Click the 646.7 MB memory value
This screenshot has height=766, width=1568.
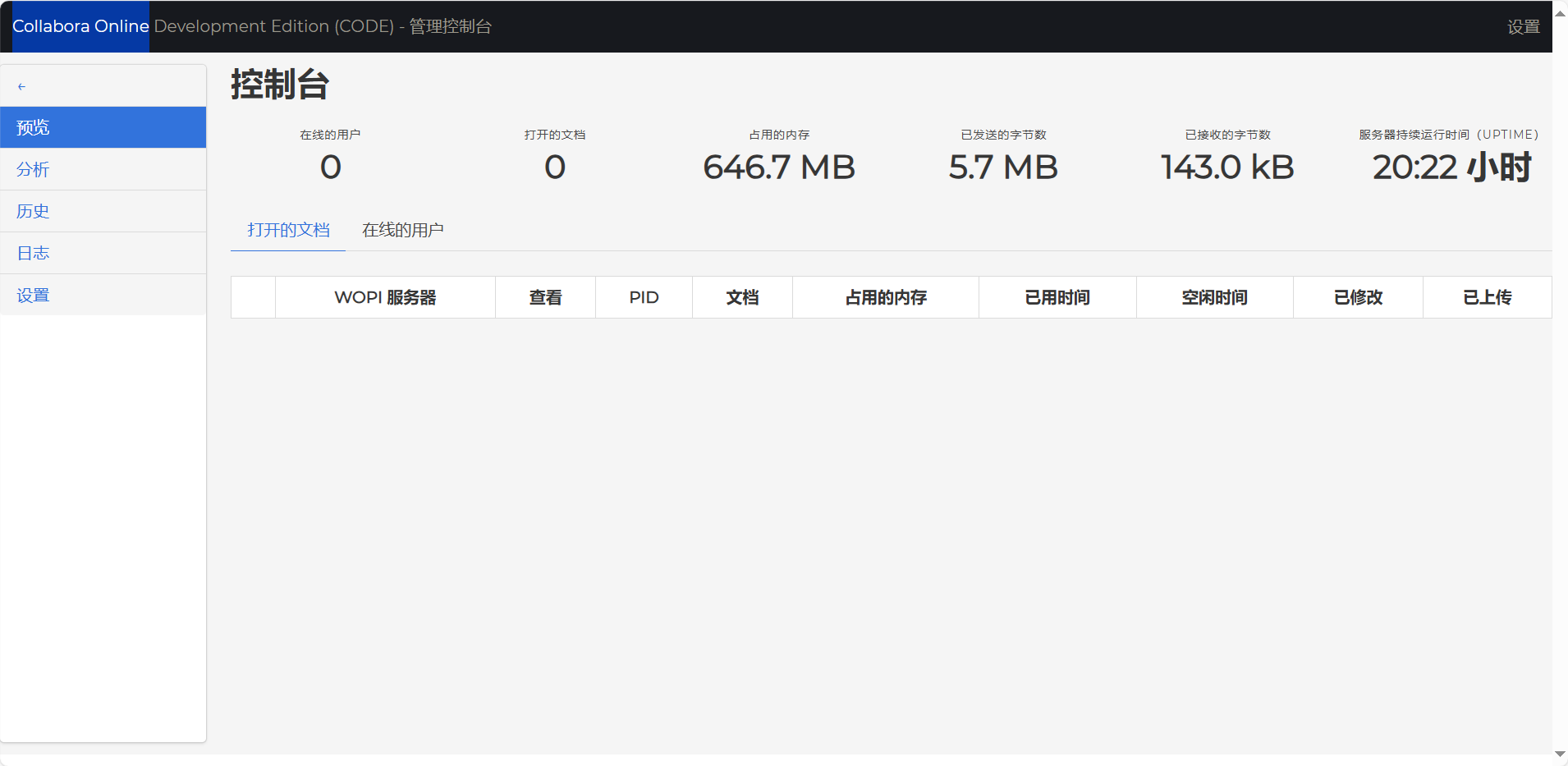[779, 167]
